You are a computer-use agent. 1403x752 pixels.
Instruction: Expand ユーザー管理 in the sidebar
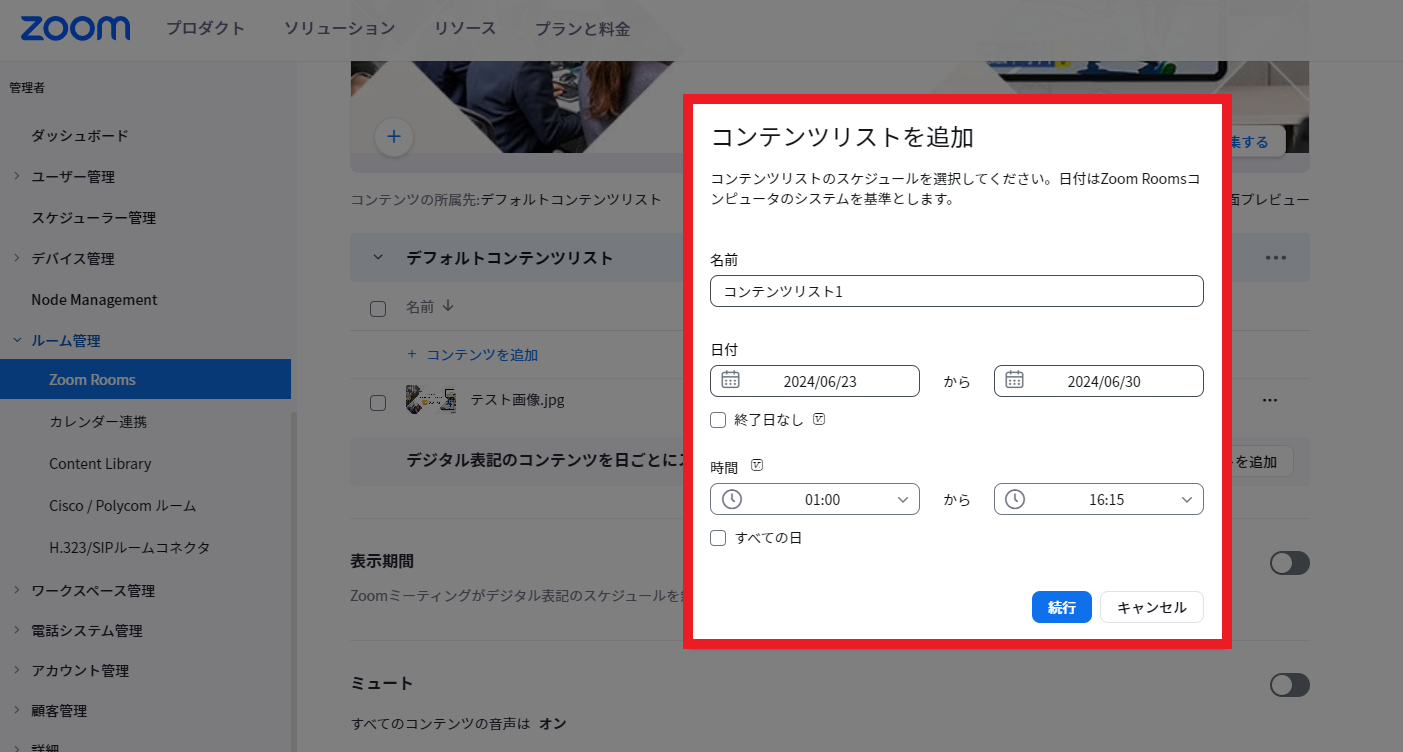(17, 176)
